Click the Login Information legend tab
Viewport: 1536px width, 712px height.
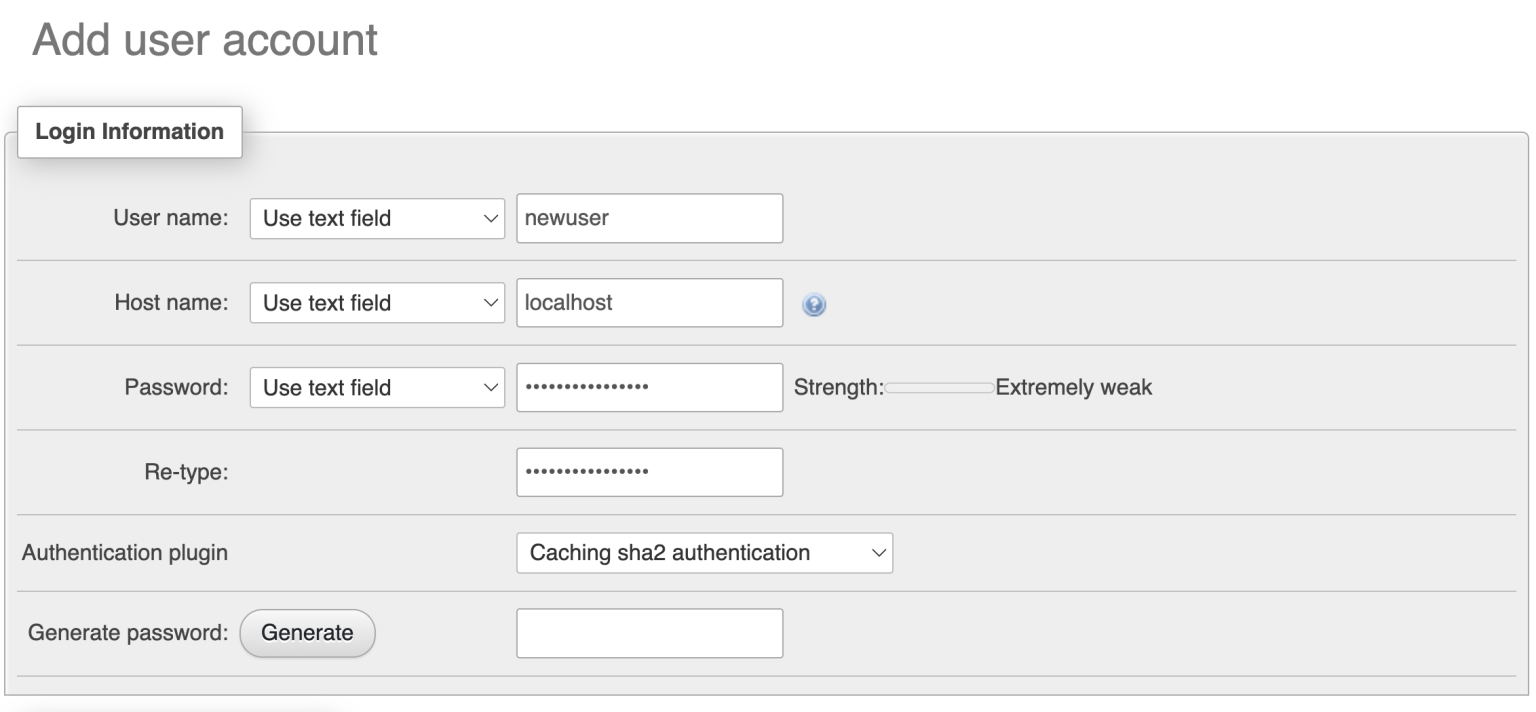pyautogui.click(x=129, y=132)
